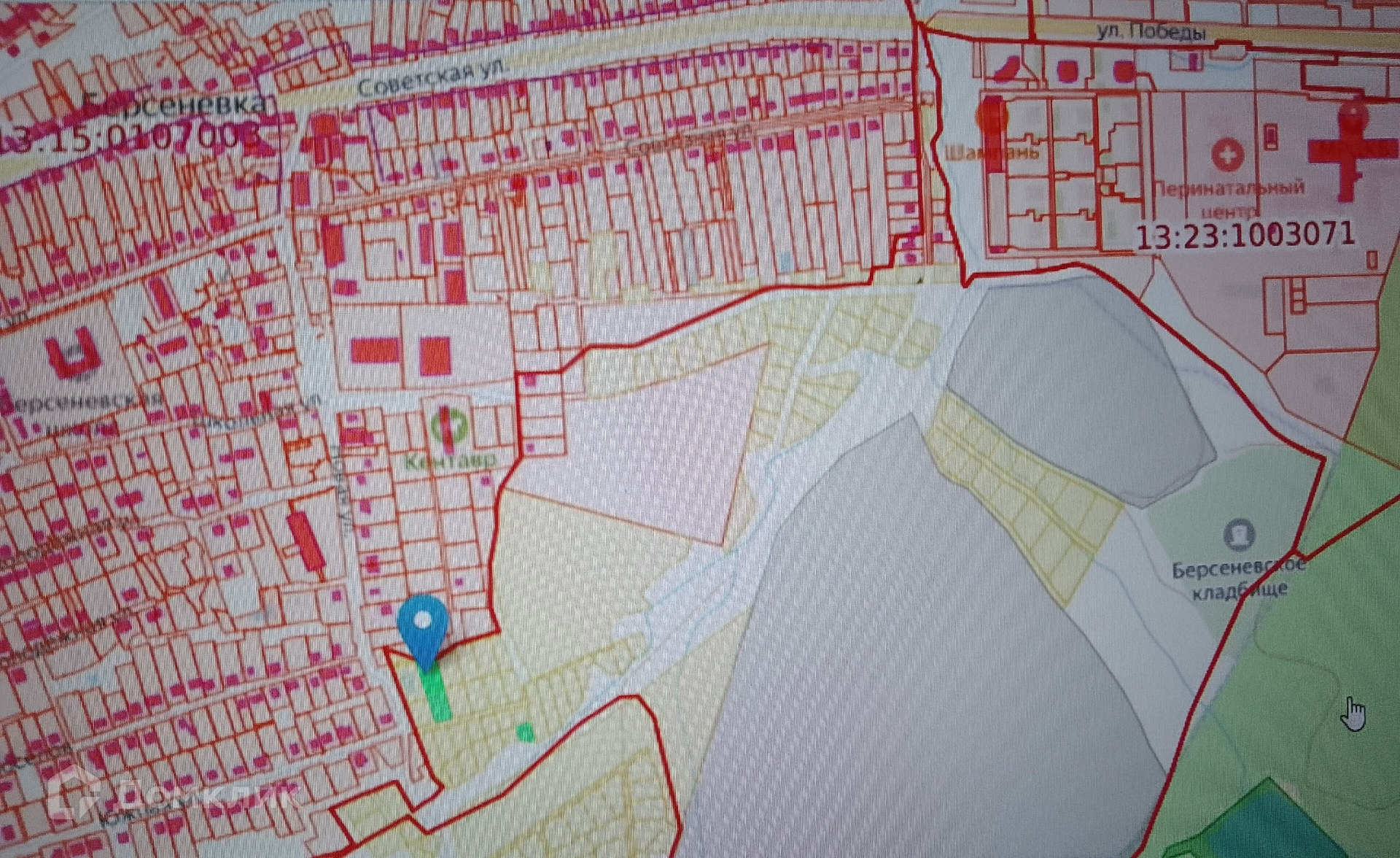Image resolution: width=1400 pixels, height=858 pixels.
Task: Click the Берсеневское кладбище cemetery icon
Action: click(x=1239, y=536)
